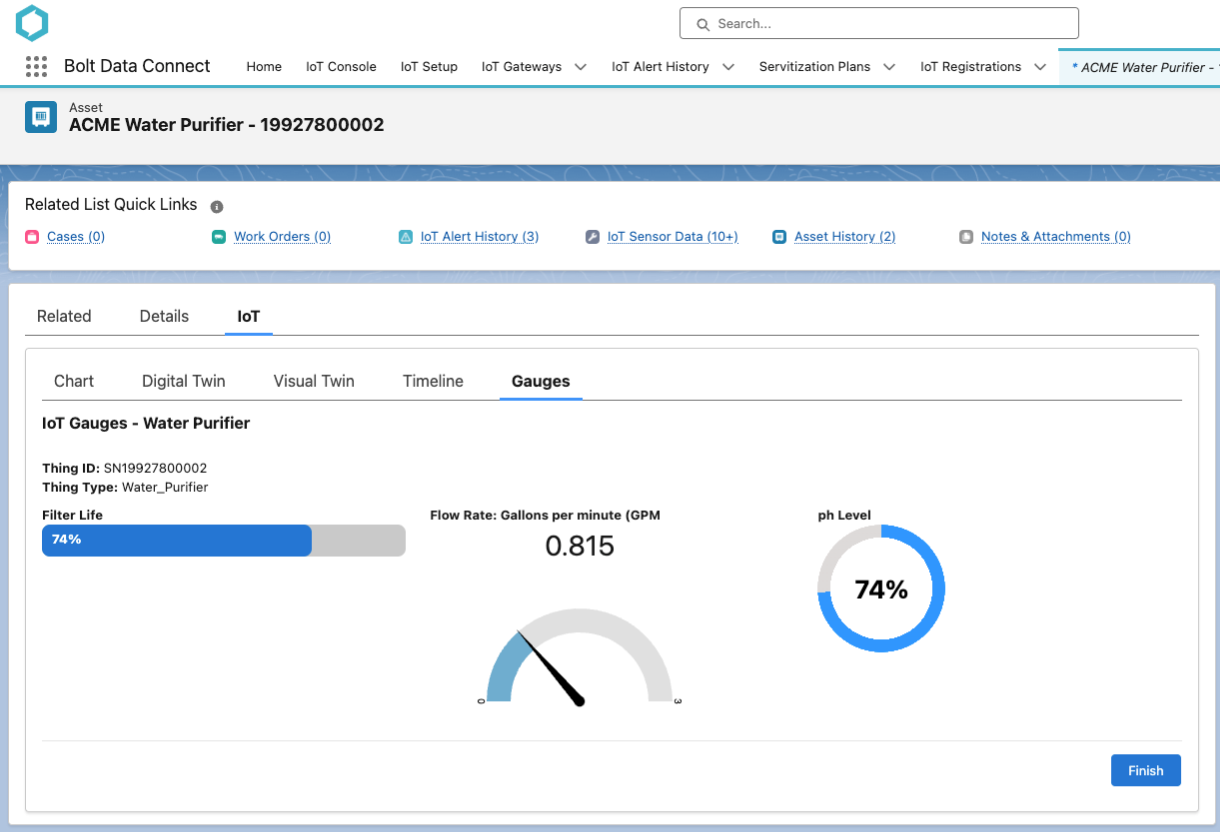Switch to the Timeline sub-tab
This screenshot has height=832, width=1220.
[433, 381]
